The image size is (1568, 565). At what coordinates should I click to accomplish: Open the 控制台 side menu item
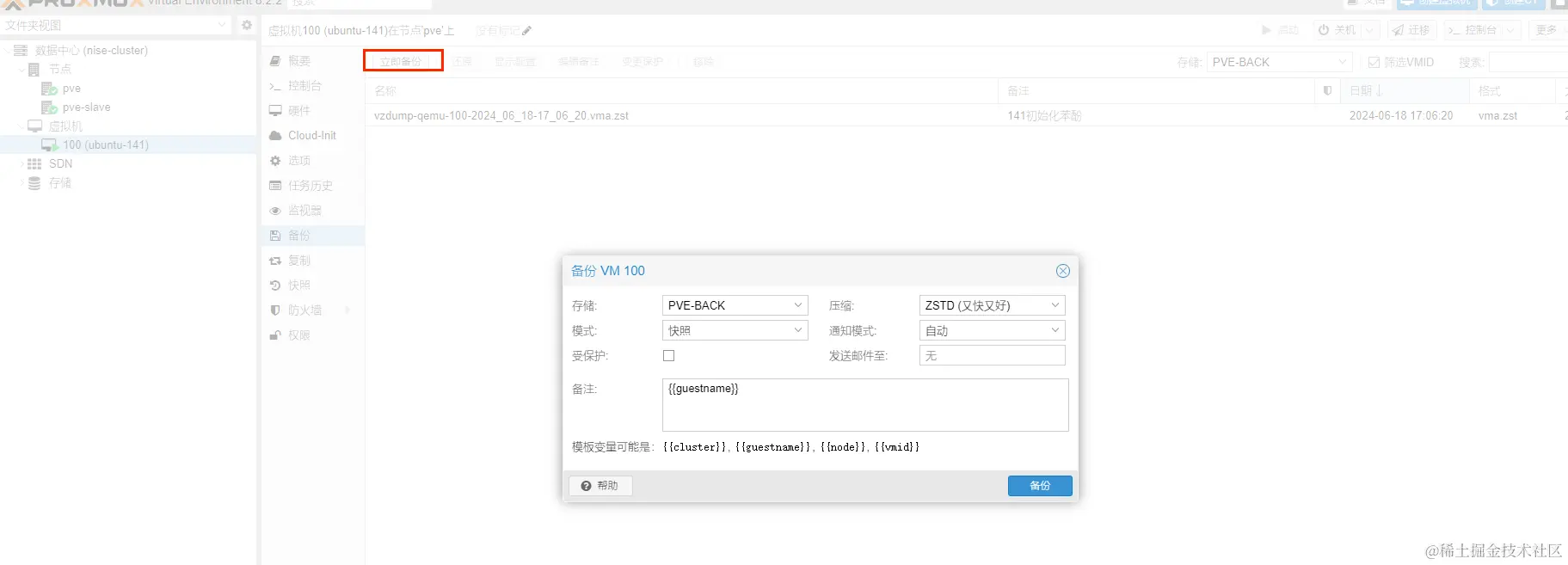pyautogui.click(x=313, y=86)
